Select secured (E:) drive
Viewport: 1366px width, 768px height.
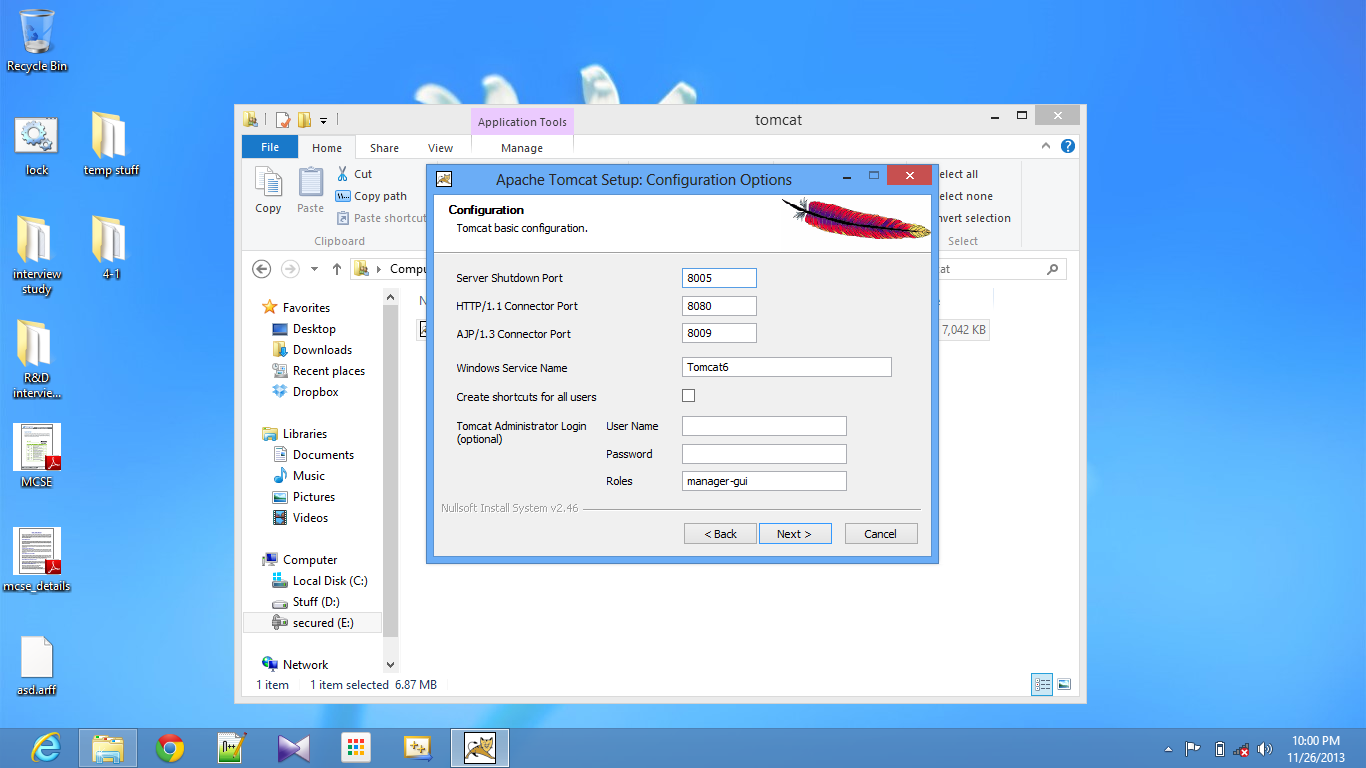click(x=312, y=623)
